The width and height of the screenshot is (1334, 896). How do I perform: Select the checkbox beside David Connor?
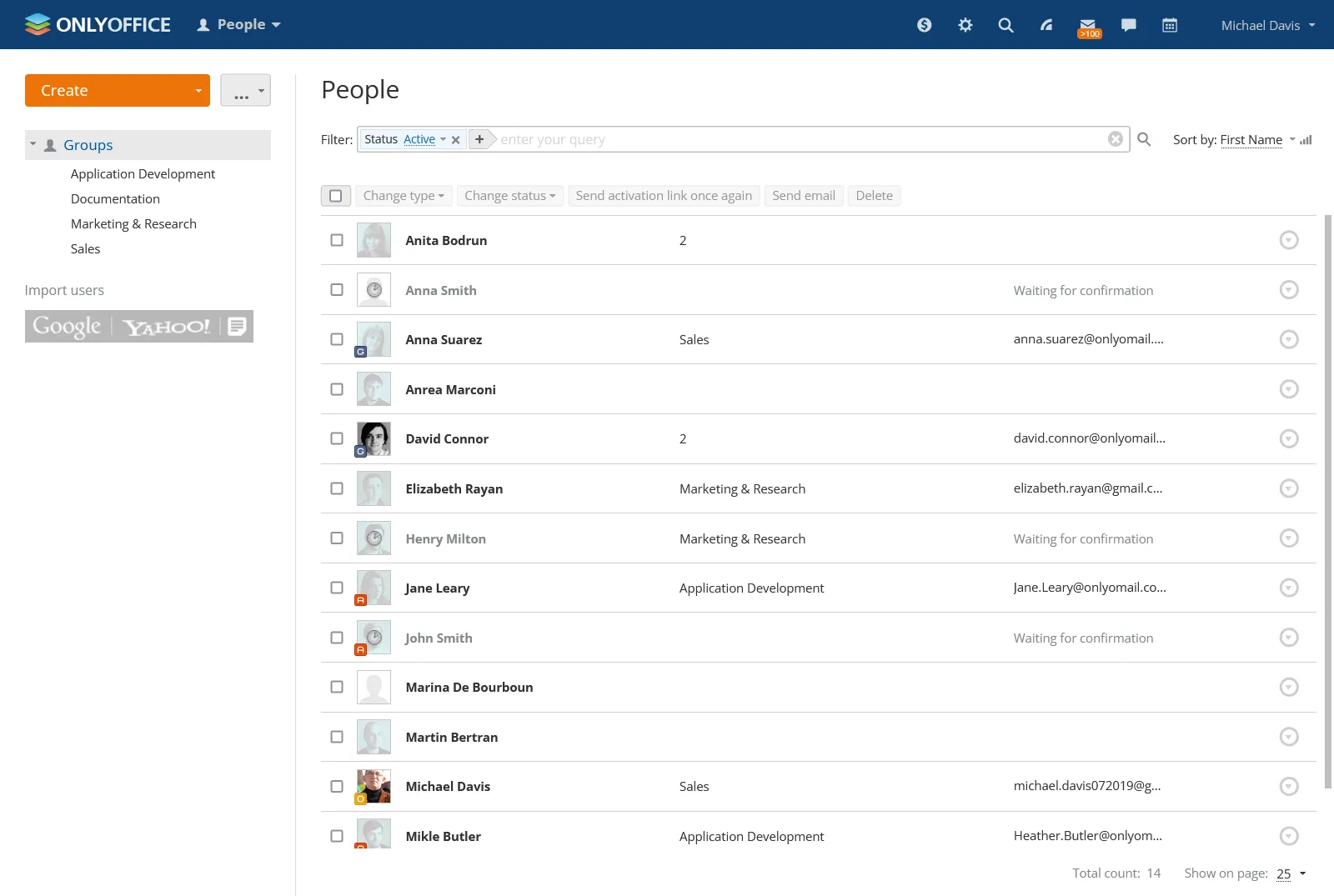(x=336, y=438)
